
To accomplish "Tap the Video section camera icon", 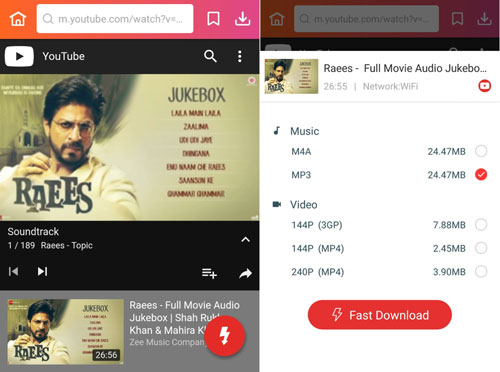I will [x=277, y=204].
